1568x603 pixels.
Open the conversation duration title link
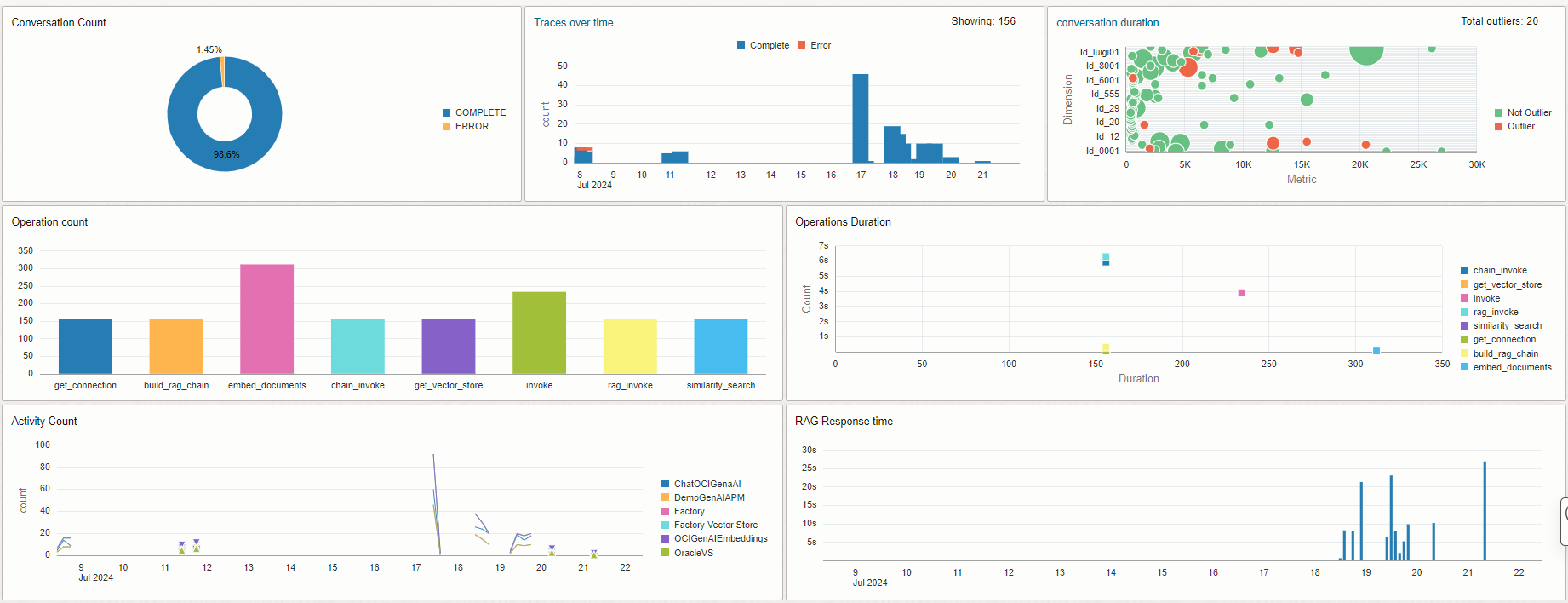(x=1107, y=23)
